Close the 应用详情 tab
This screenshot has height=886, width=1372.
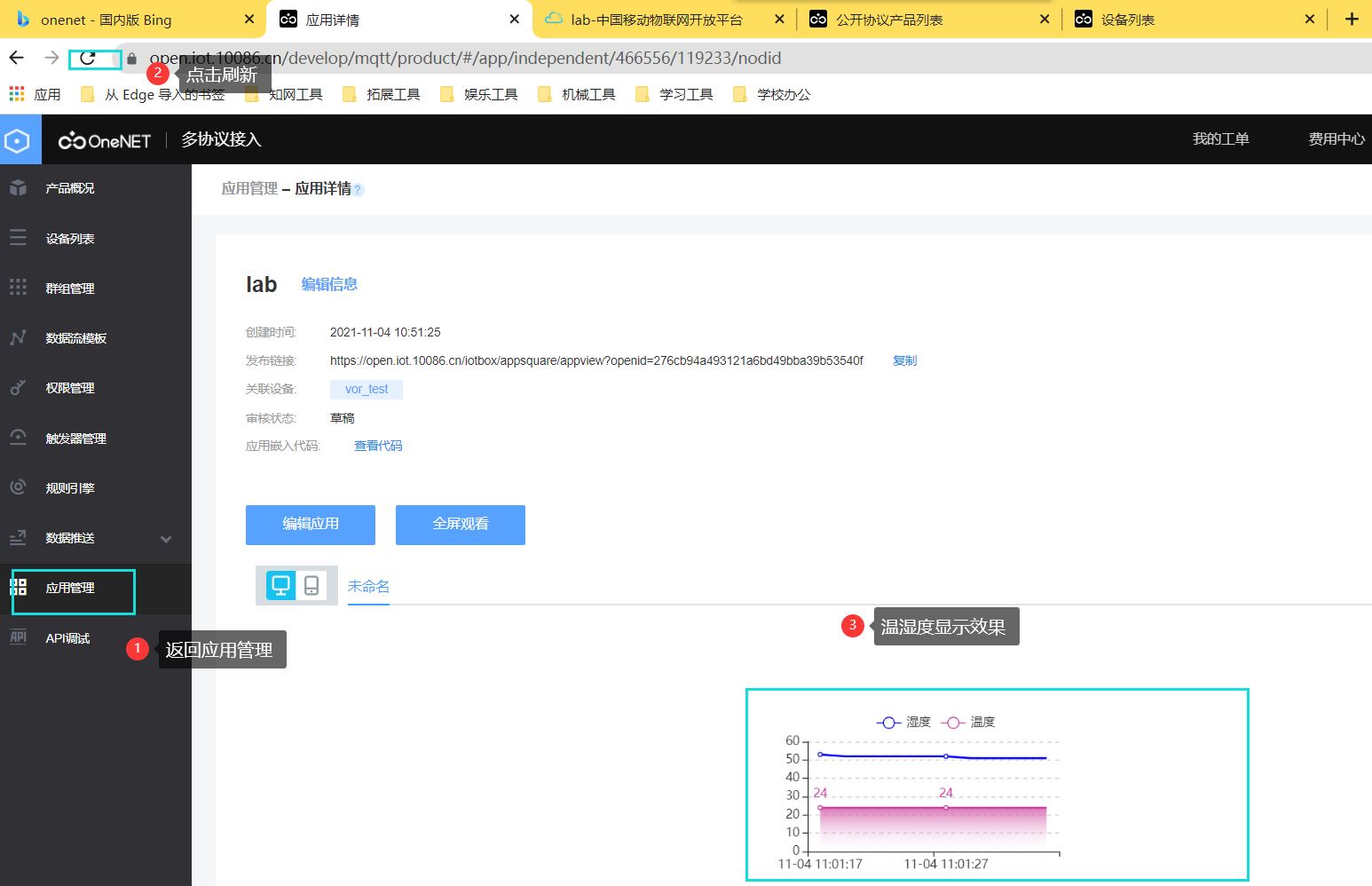point(515,19)
